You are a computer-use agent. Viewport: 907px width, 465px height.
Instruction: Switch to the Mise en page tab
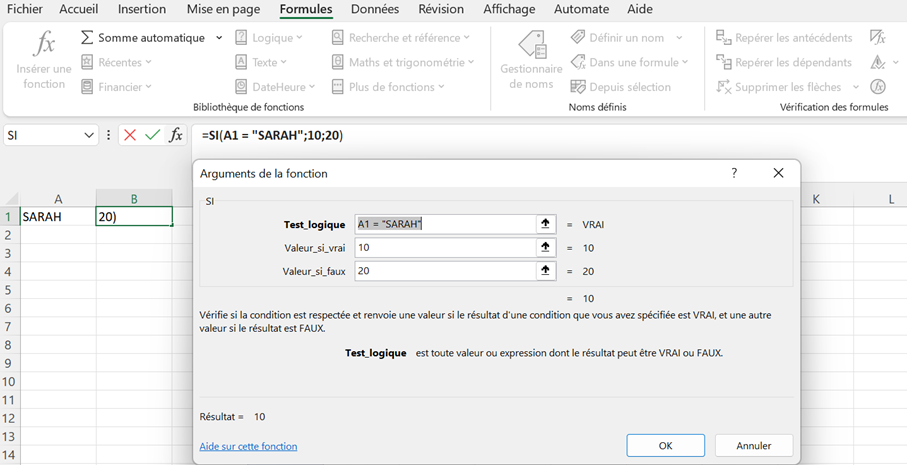pos(223,9)
